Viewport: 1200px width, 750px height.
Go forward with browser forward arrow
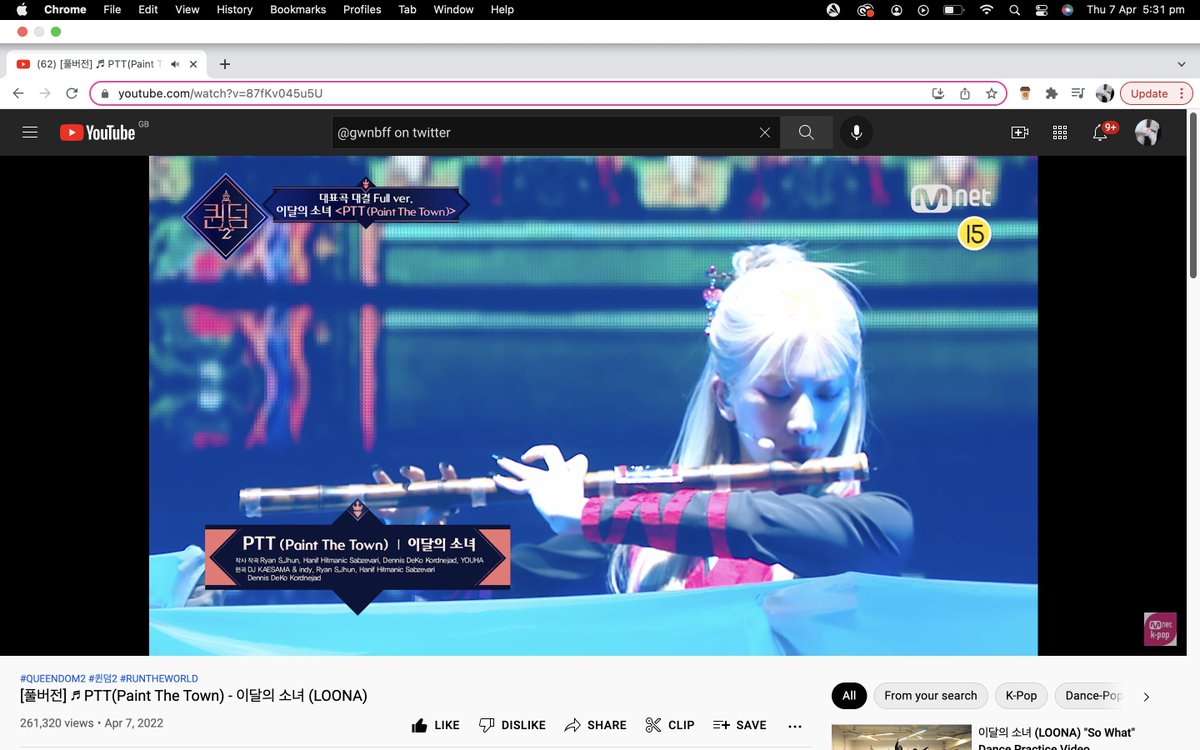point(44,93)
